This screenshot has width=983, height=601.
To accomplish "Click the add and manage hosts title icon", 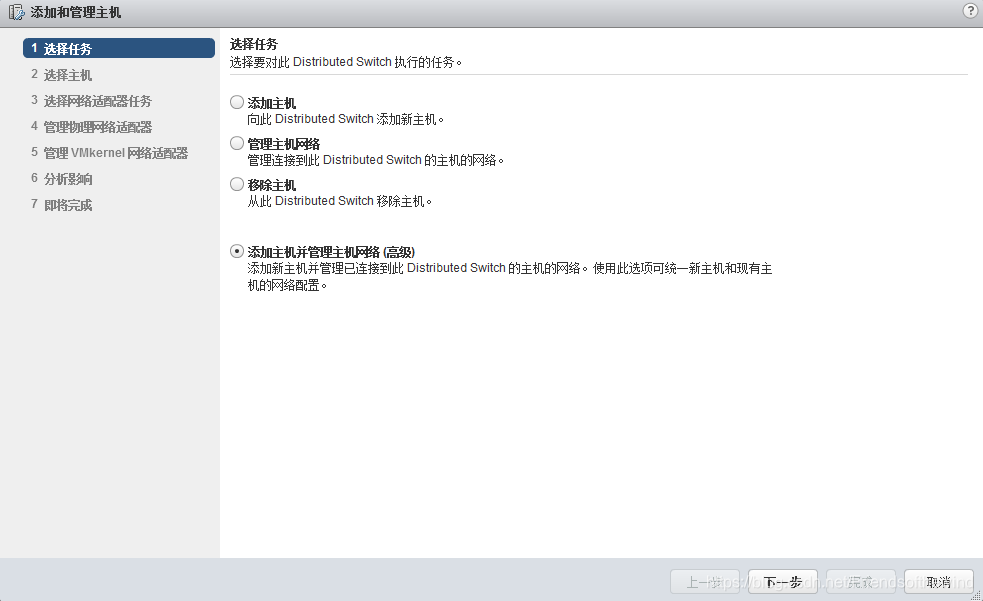I will (16, 12).
